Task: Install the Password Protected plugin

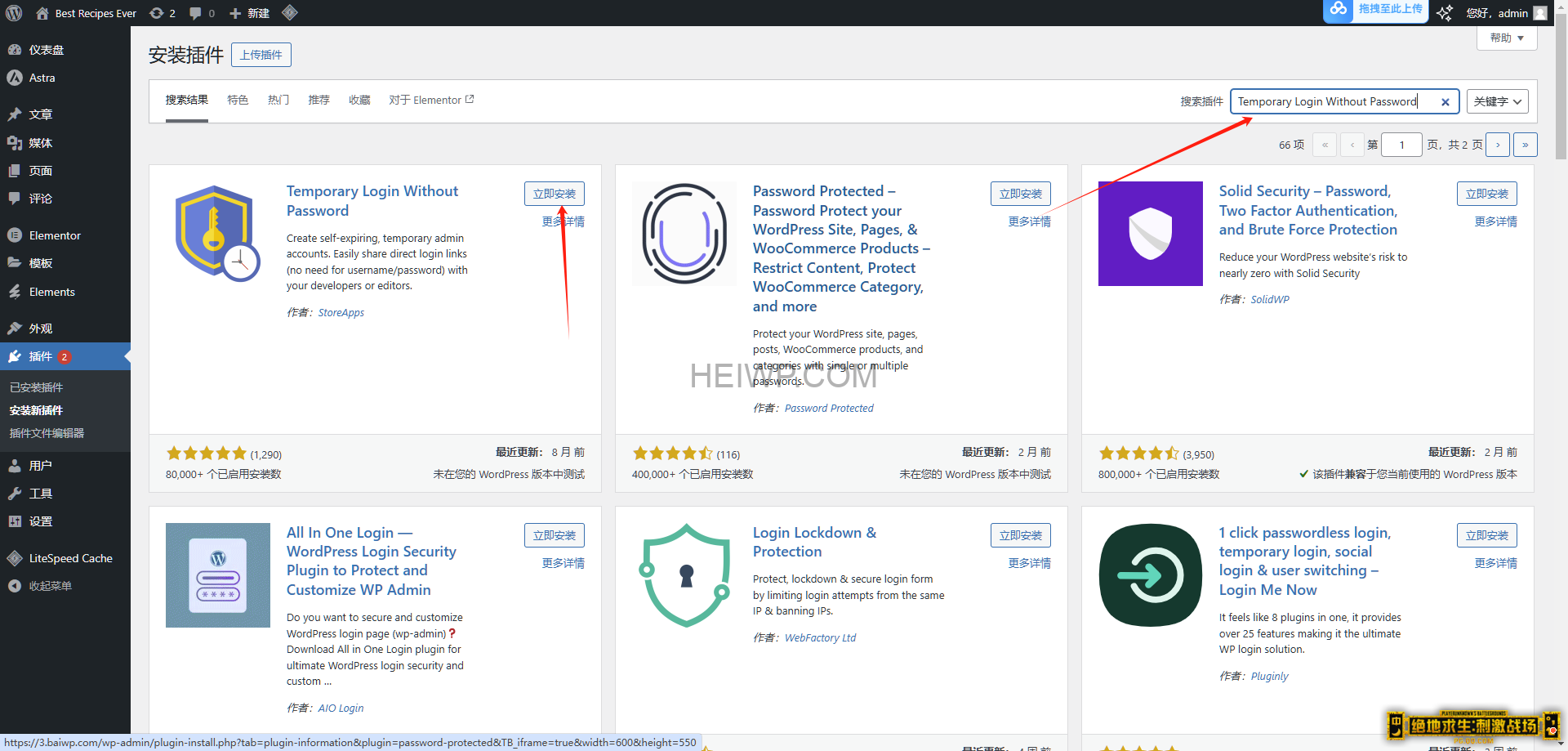Action: (1021, 194)
